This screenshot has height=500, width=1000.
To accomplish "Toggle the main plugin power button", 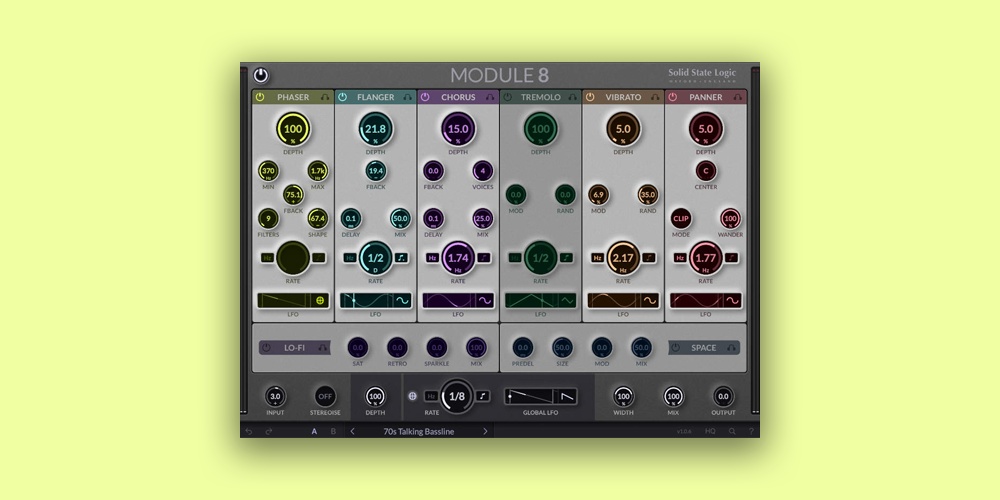I will point(261,75).
